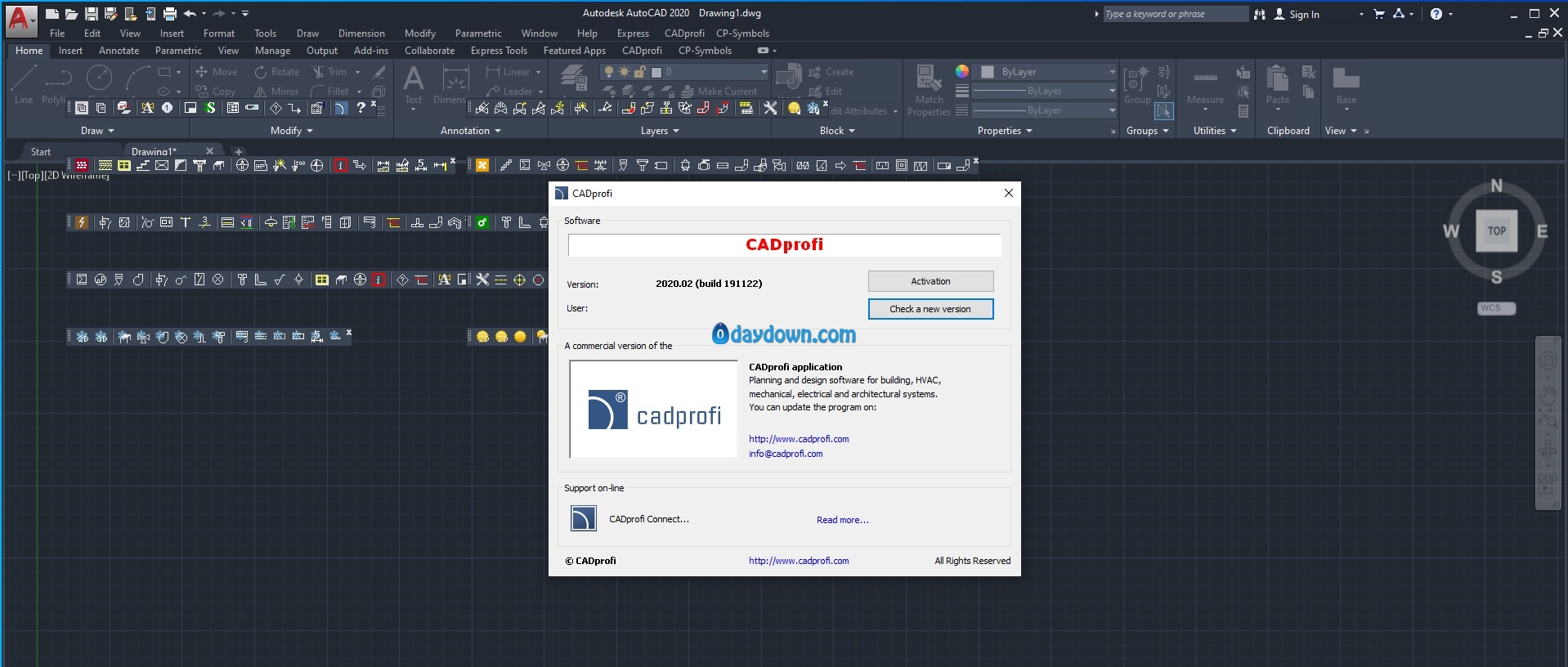The image size is (1568, 667).
Task: Toggle the highlighted Group Selection button
Action: point(1164,110)
